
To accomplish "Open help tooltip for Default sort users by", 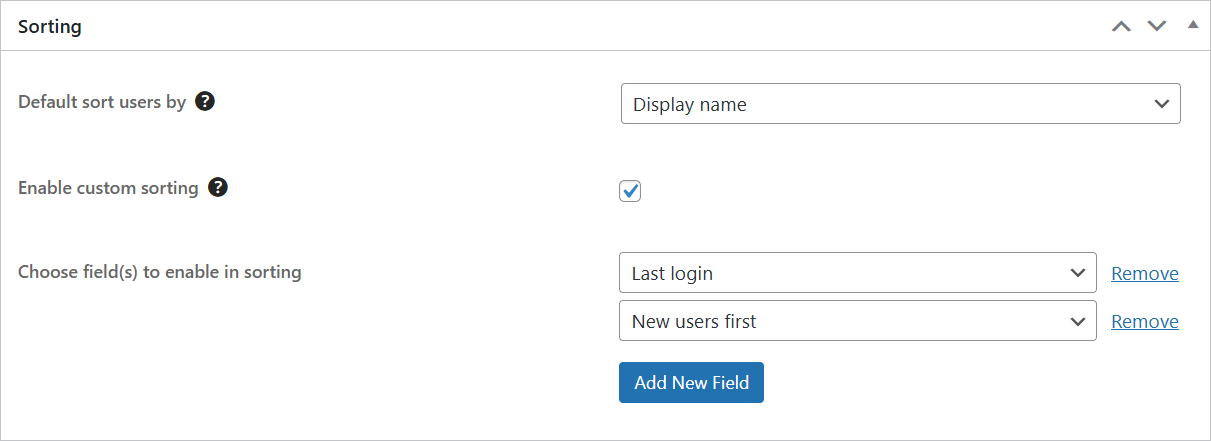I will tap(205, 101).
